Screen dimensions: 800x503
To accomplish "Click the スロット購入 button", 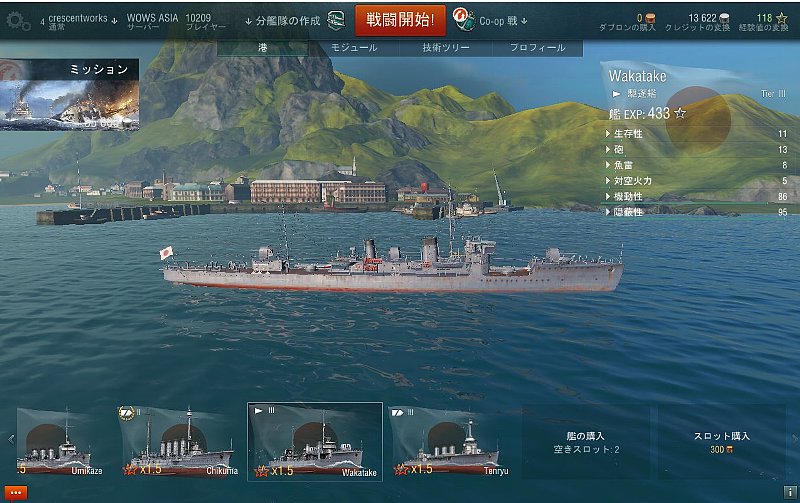I will point(721,442).
